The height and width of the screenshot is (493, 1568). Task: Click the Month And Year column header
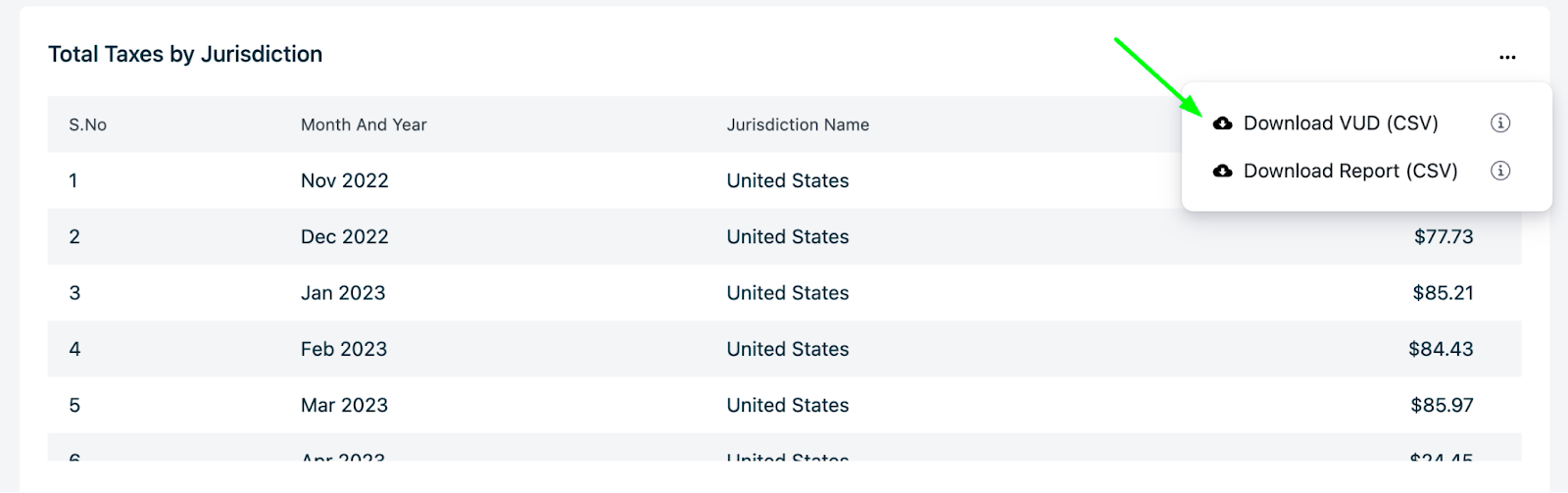[x=364, y=125]
